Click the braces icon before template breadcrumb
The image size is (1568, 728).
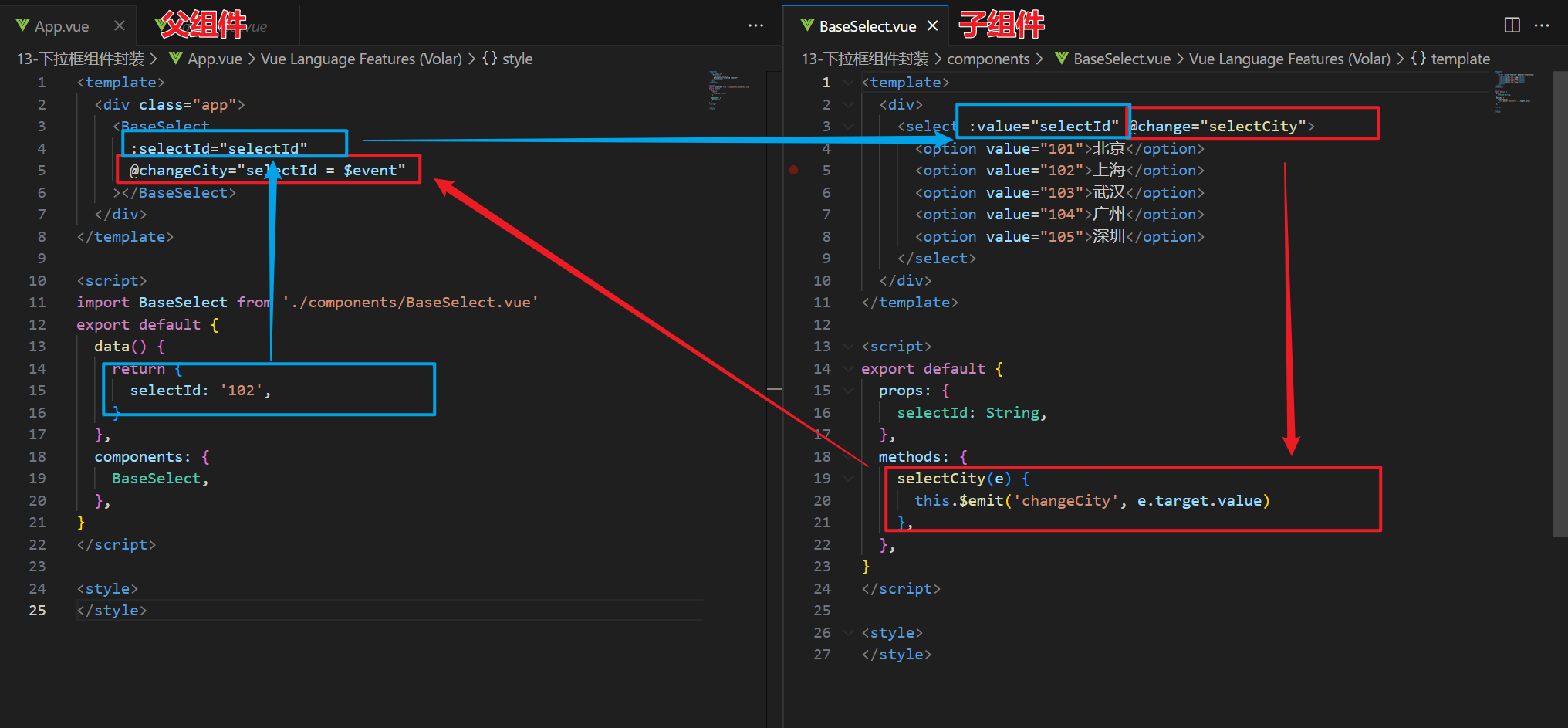pyautogui.click(x=1418, y=58)
